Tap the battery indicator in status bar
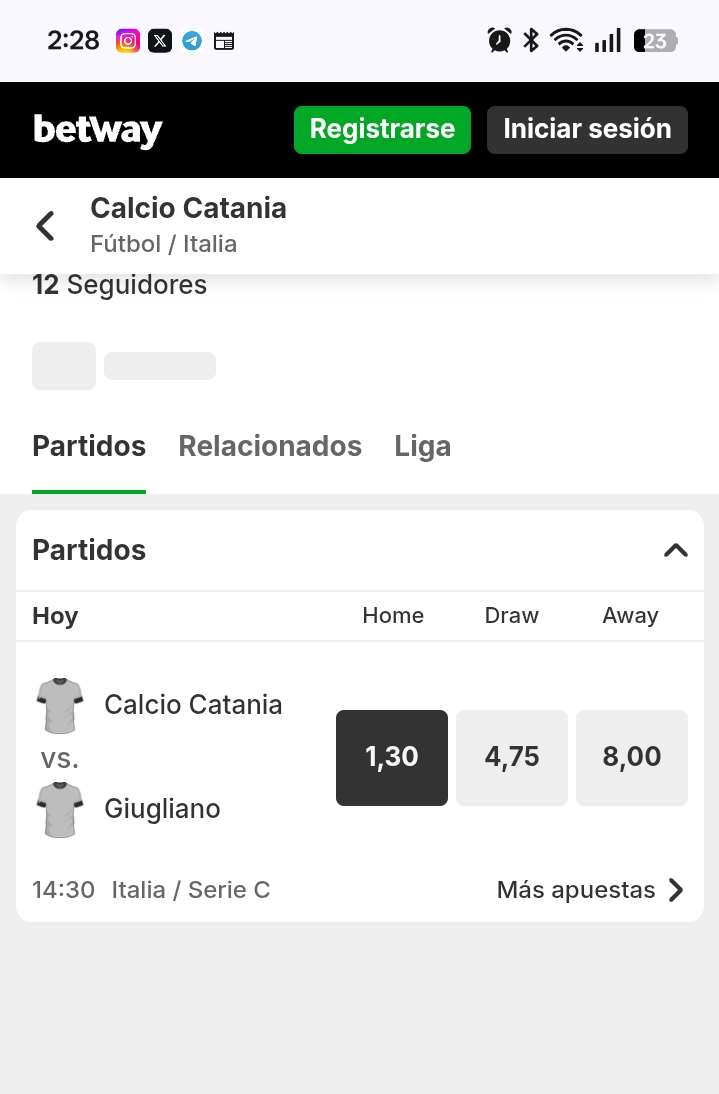 (655, 41)
